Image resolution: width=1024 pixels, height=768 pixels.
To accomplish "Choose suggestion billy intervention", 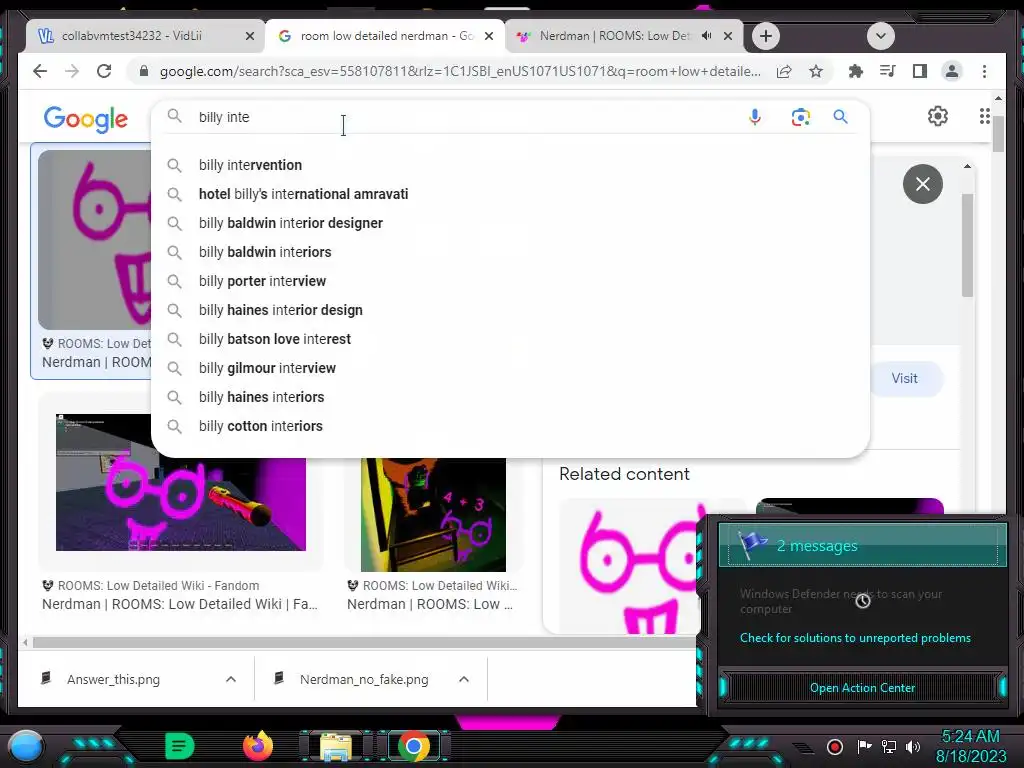I will [510, 165].
